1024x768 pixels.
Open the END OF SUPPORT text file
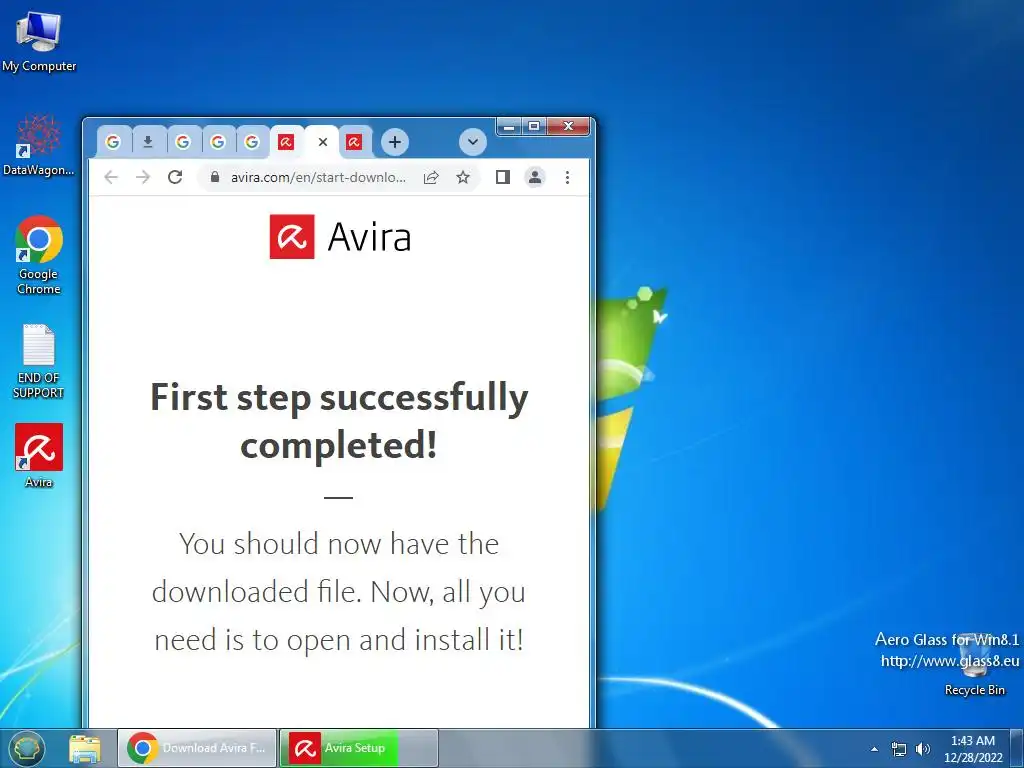point(39,361)
